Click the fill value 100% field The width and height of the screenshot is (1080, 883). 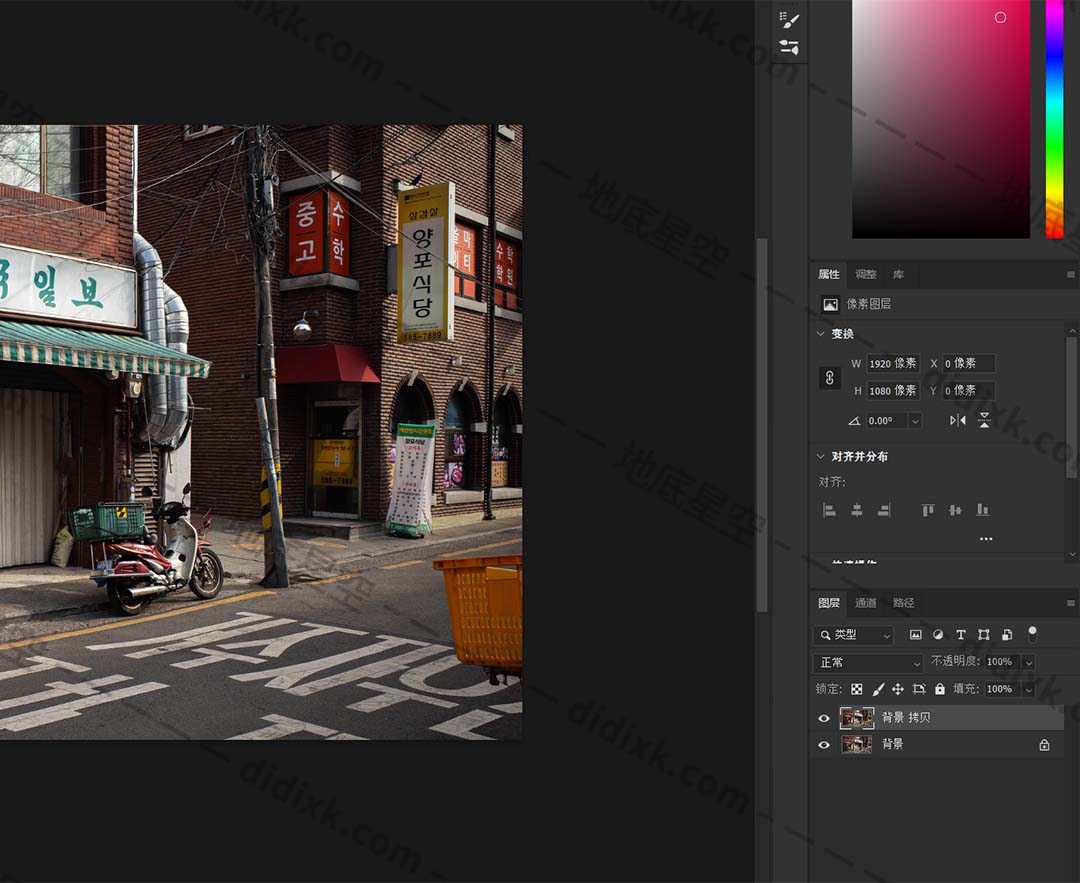1002,689
